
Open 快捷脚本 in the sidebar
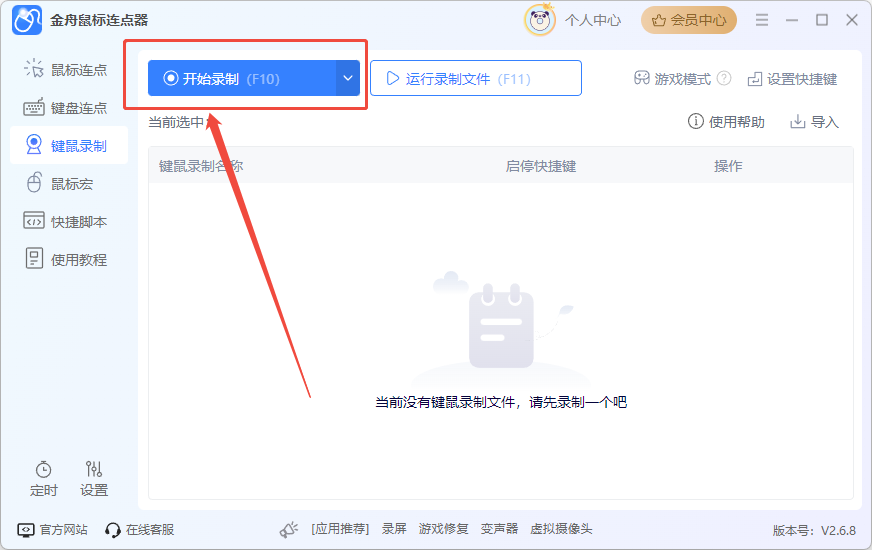68,222
